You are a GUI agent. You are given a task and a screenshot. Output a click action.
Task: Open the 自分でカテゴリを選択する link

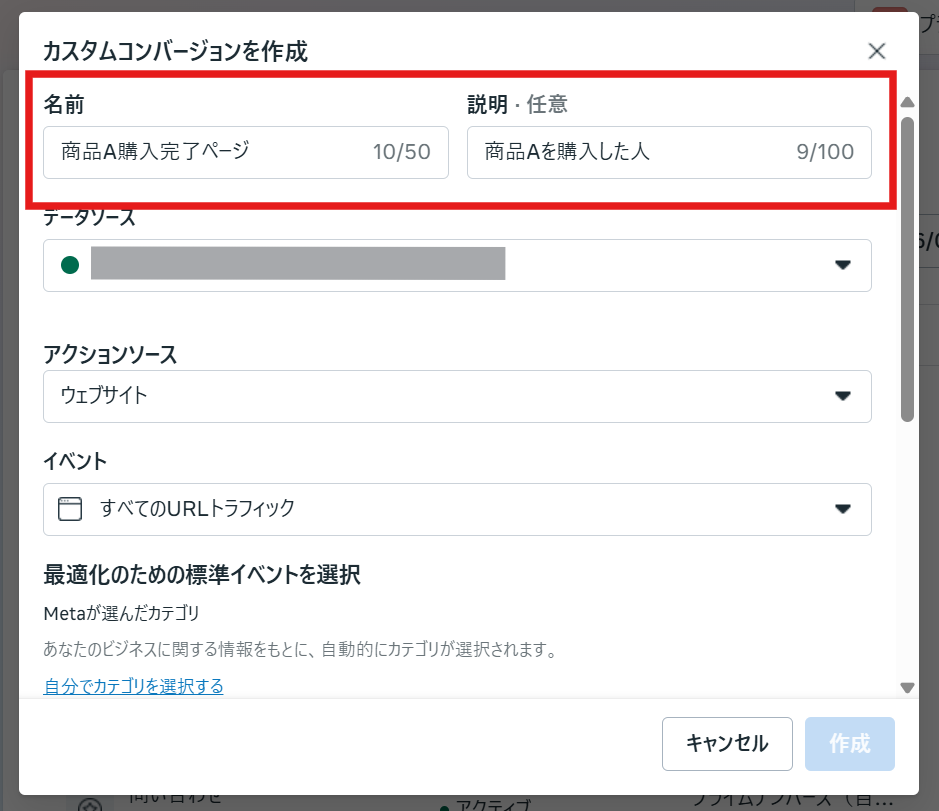pyautogui.click(x=133, y=686)
